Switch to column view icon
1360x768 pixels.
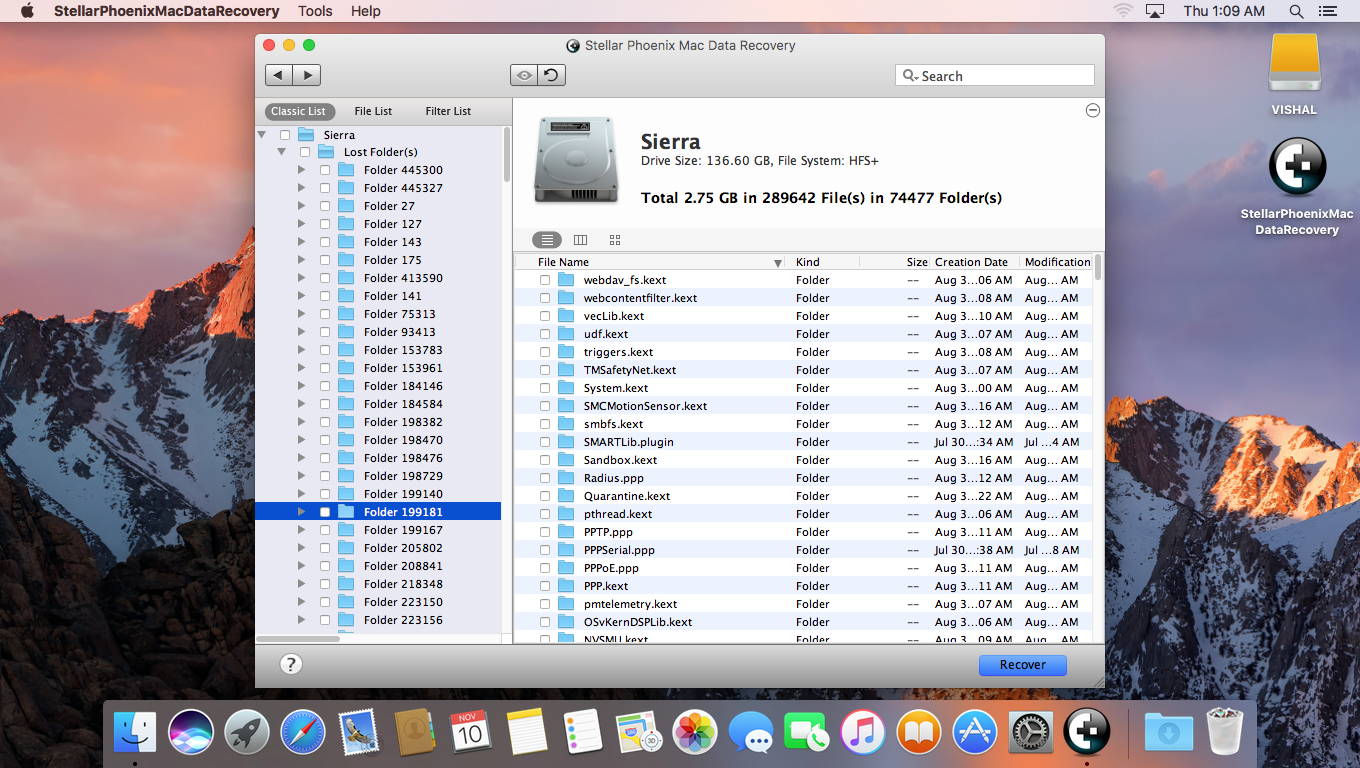[x=580, y=240]
